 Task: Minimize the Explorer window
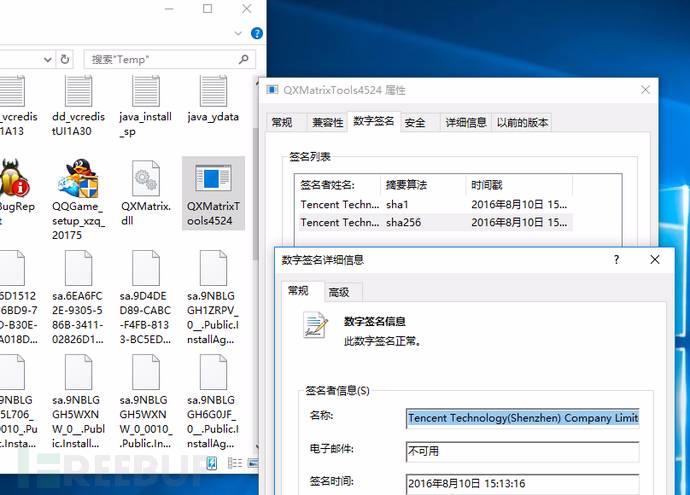169,8
